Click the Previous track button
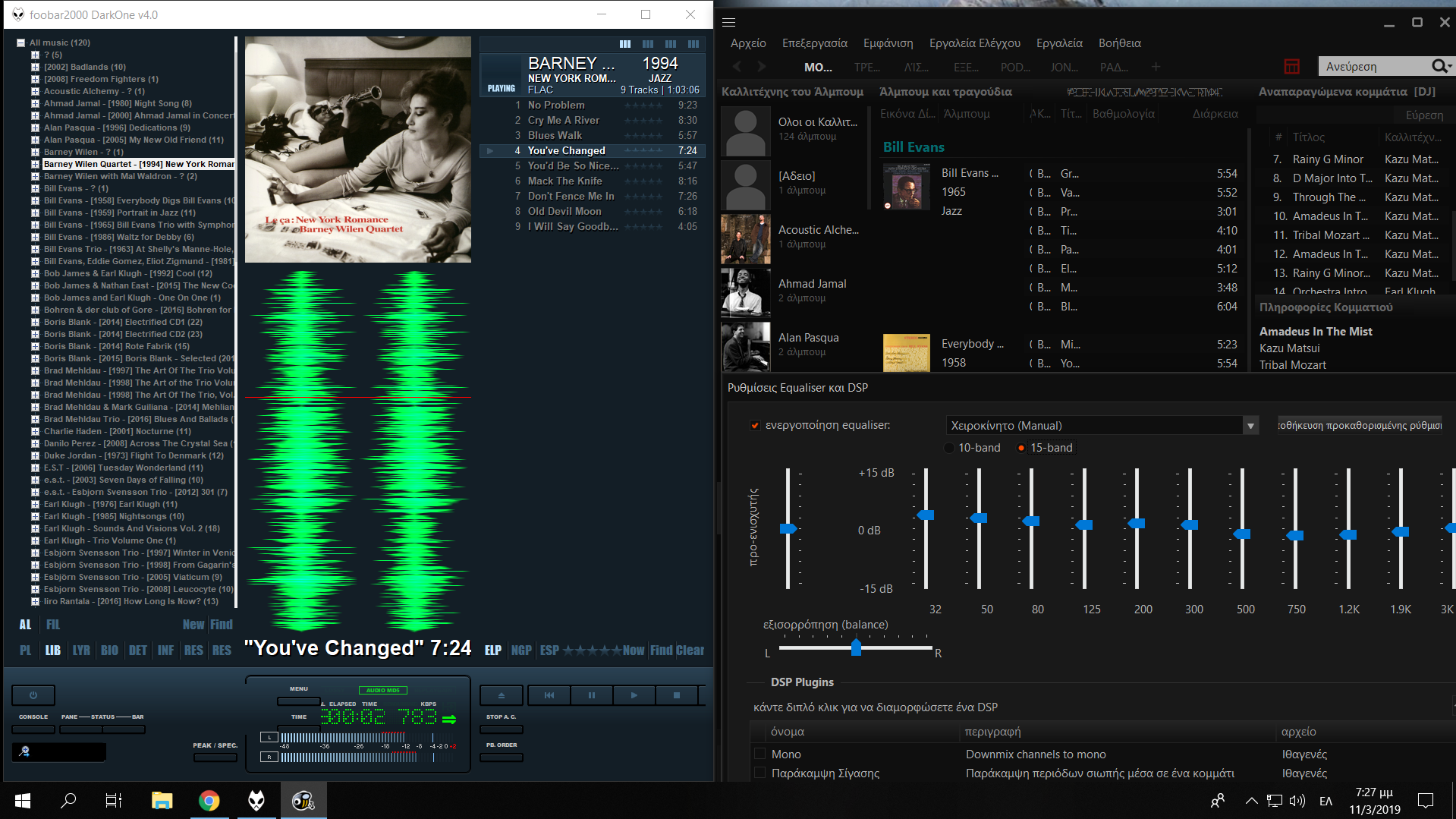Image resolution: width=1456 pixels, height=819 pixels. (549, 695)
